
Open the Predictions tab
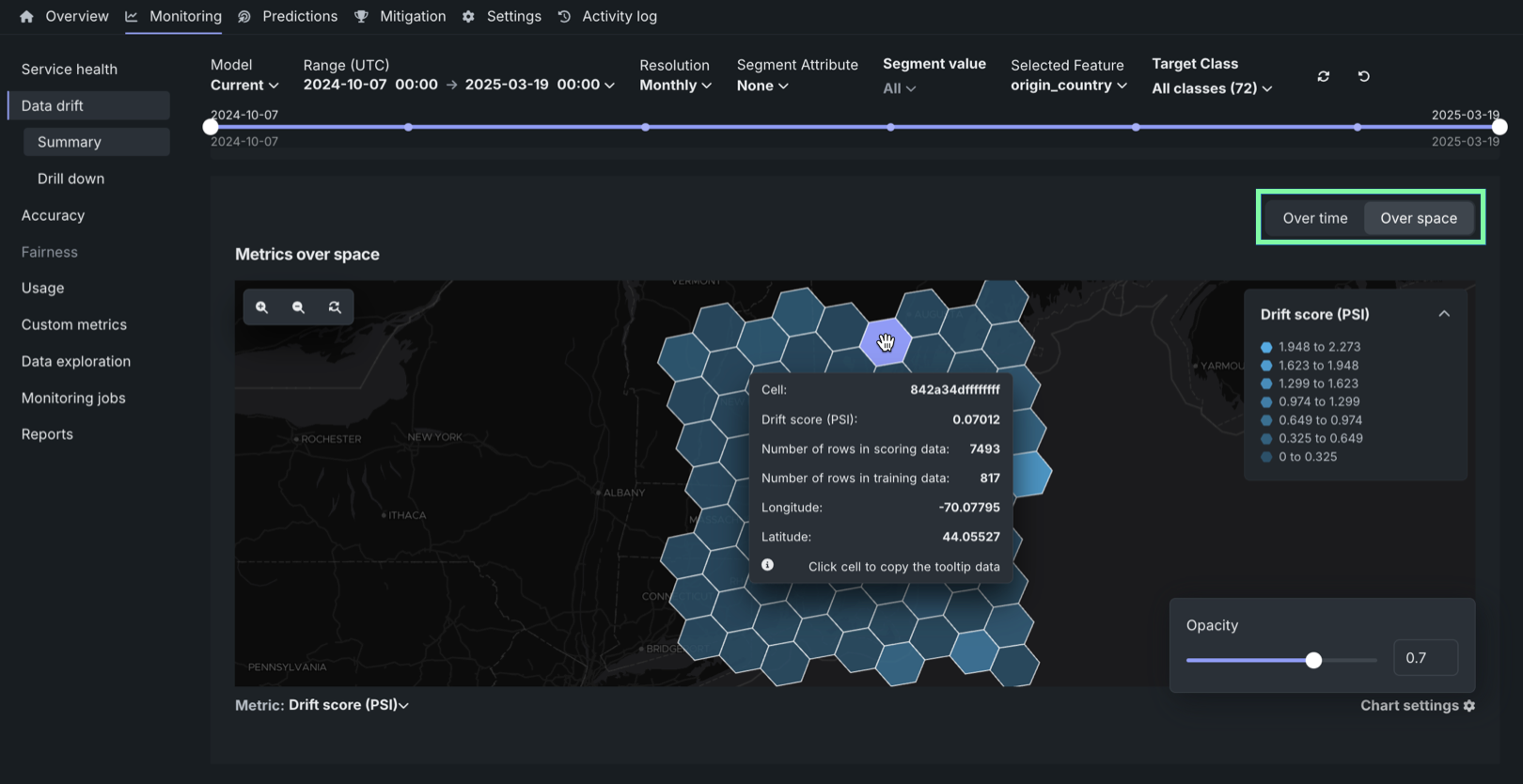click(x=299, y=17)
